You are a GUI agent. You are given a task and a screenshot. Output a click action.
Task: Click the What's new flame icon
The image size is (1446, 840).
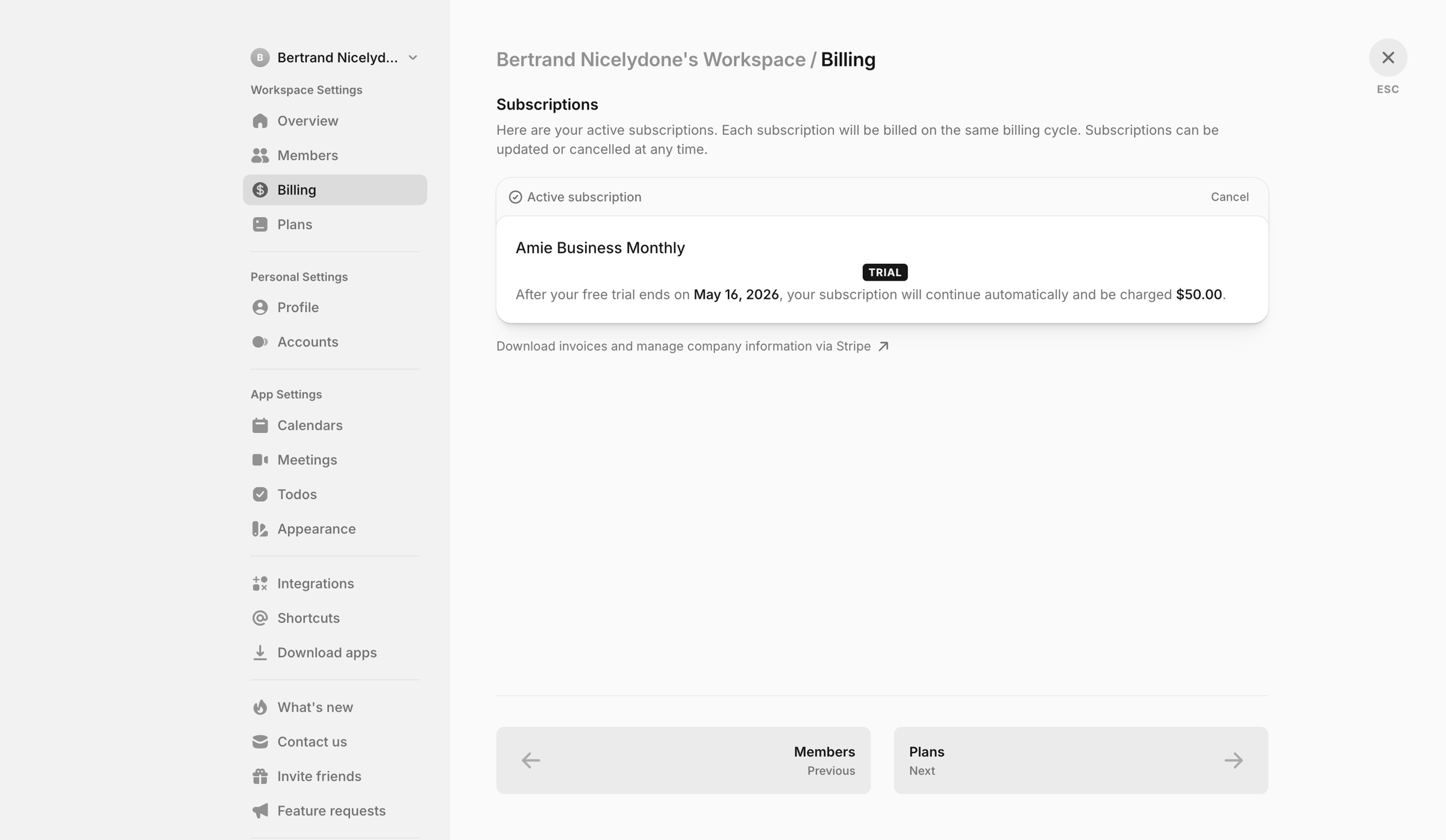pos(260,707)
